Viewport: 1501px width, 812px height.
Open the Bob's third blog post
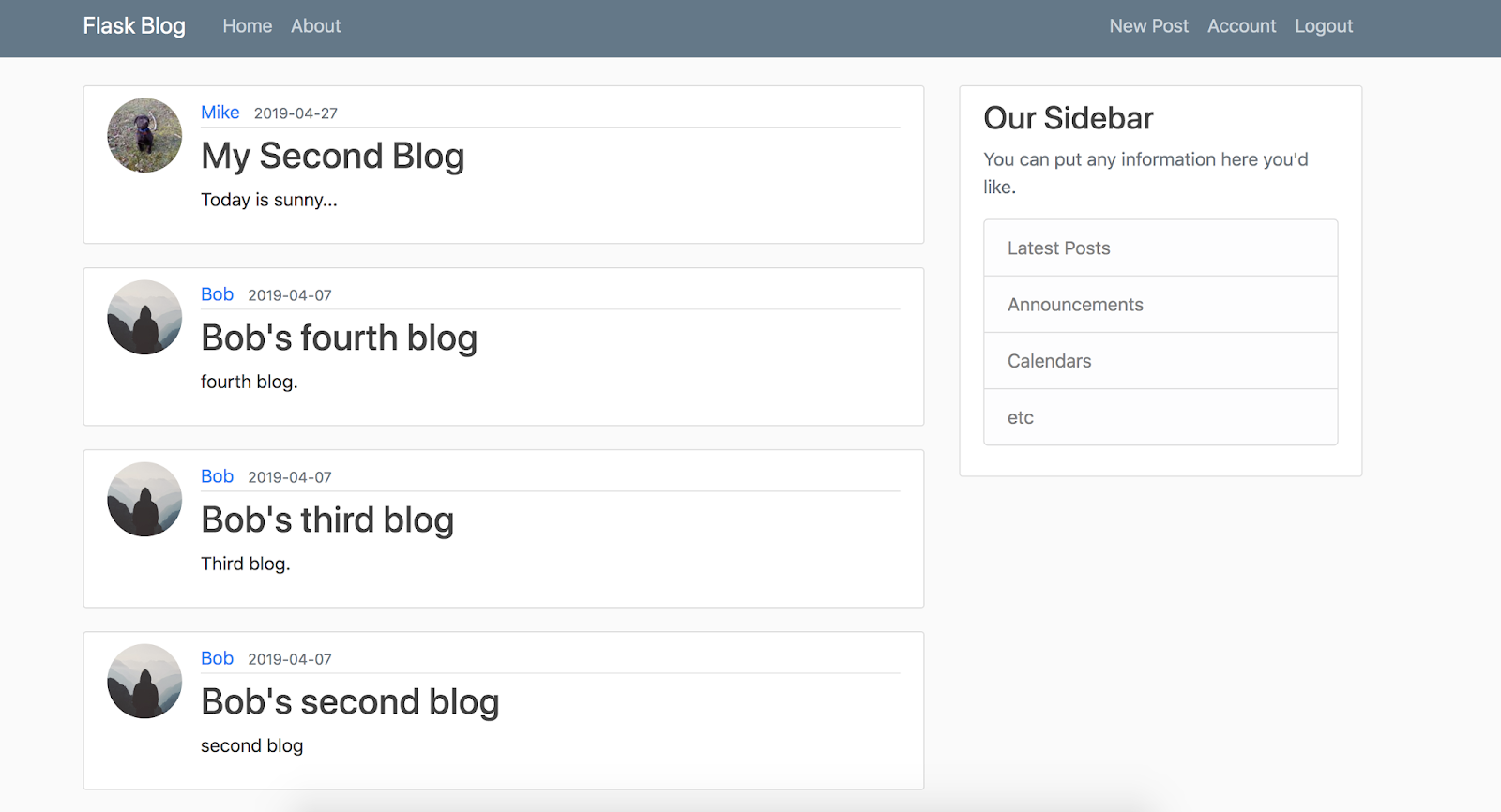click(327, 519)
